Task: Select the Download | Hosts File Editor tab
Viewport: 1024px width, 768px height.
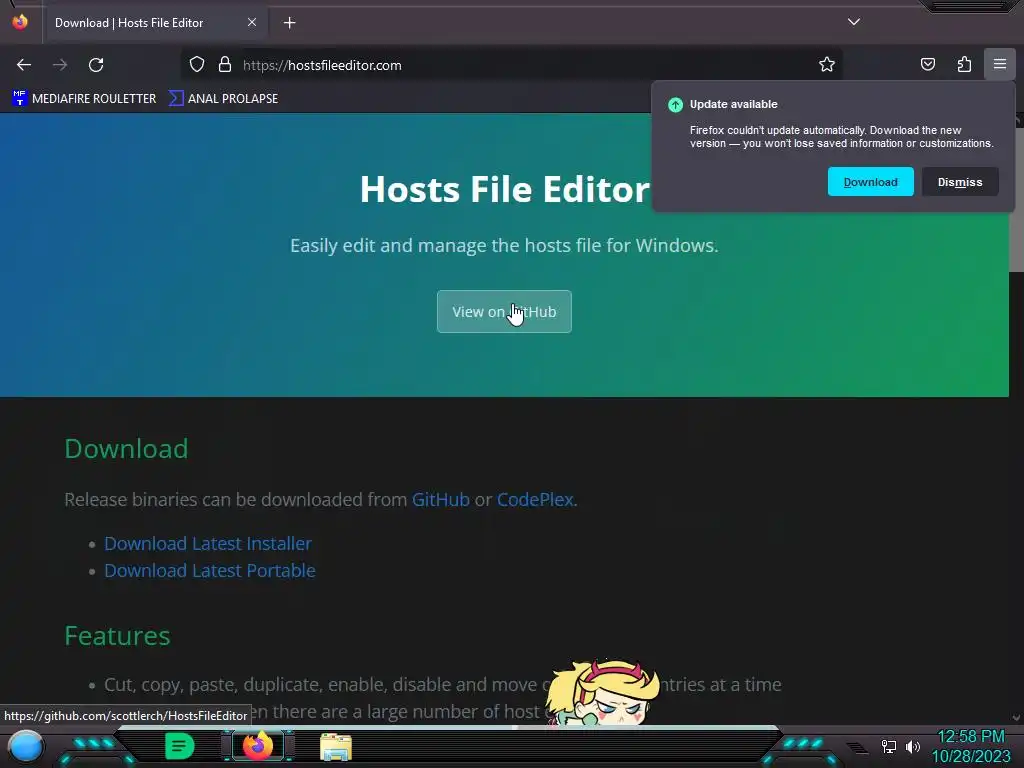Action: tap(154, 23)
